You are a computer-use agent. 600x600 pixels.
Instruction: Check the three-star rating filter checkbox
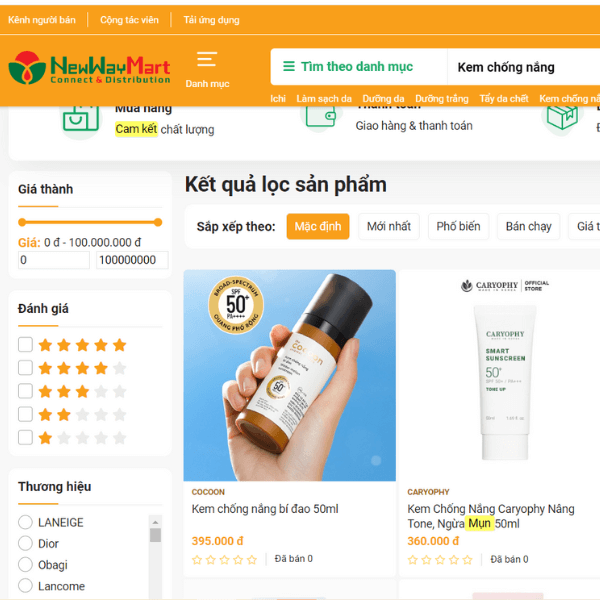pyautogui.click(x=25, y=391)
